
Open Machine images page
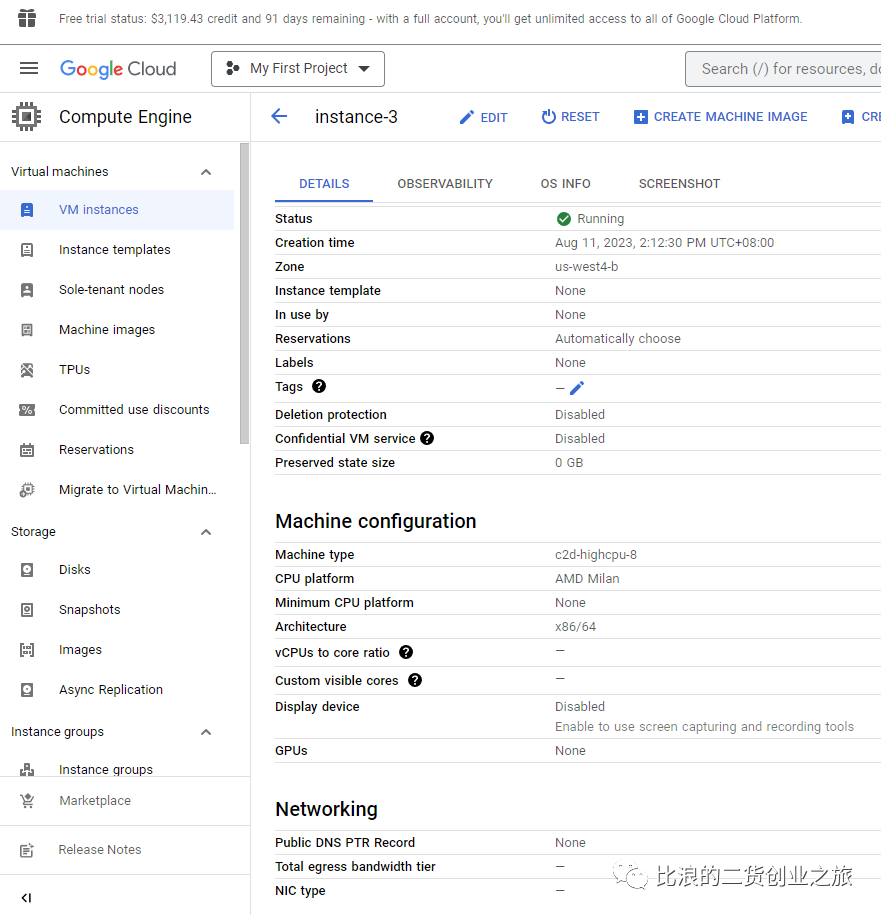point(107,330)
